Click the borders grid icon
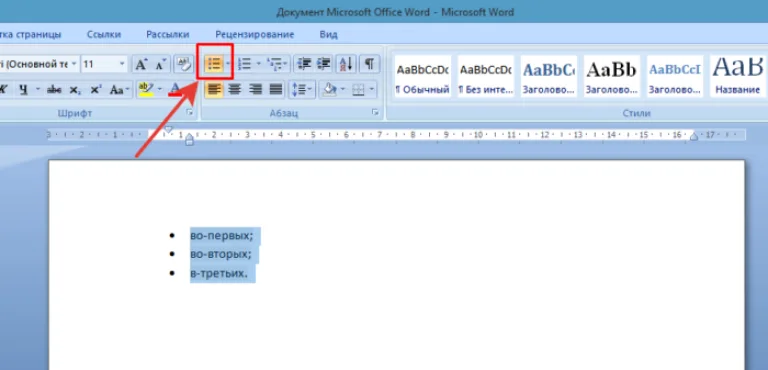The width and height of the screenshot is (768, 370). (359, 89)
